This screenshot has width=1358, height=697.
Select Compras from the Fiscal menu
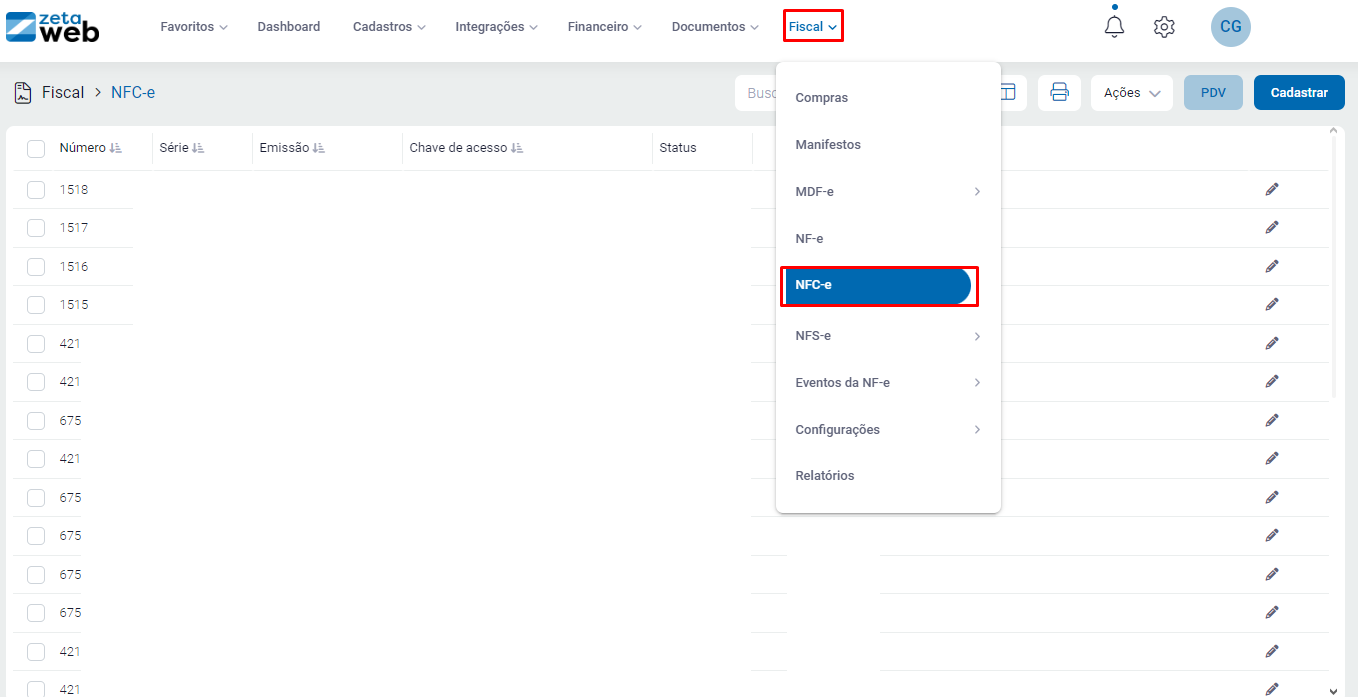click(821, 98)
